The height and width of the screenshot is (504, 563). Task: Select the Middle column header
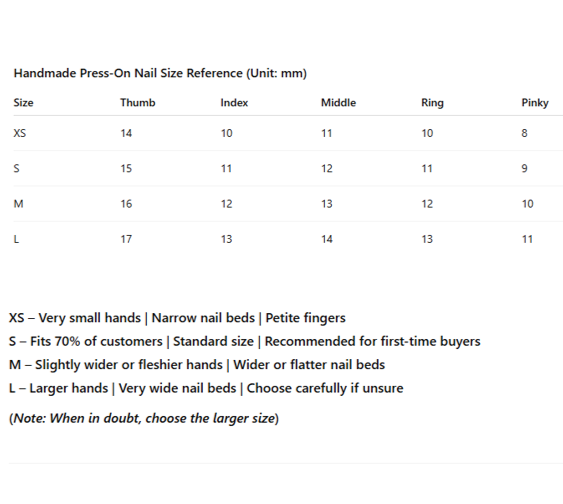338,103
